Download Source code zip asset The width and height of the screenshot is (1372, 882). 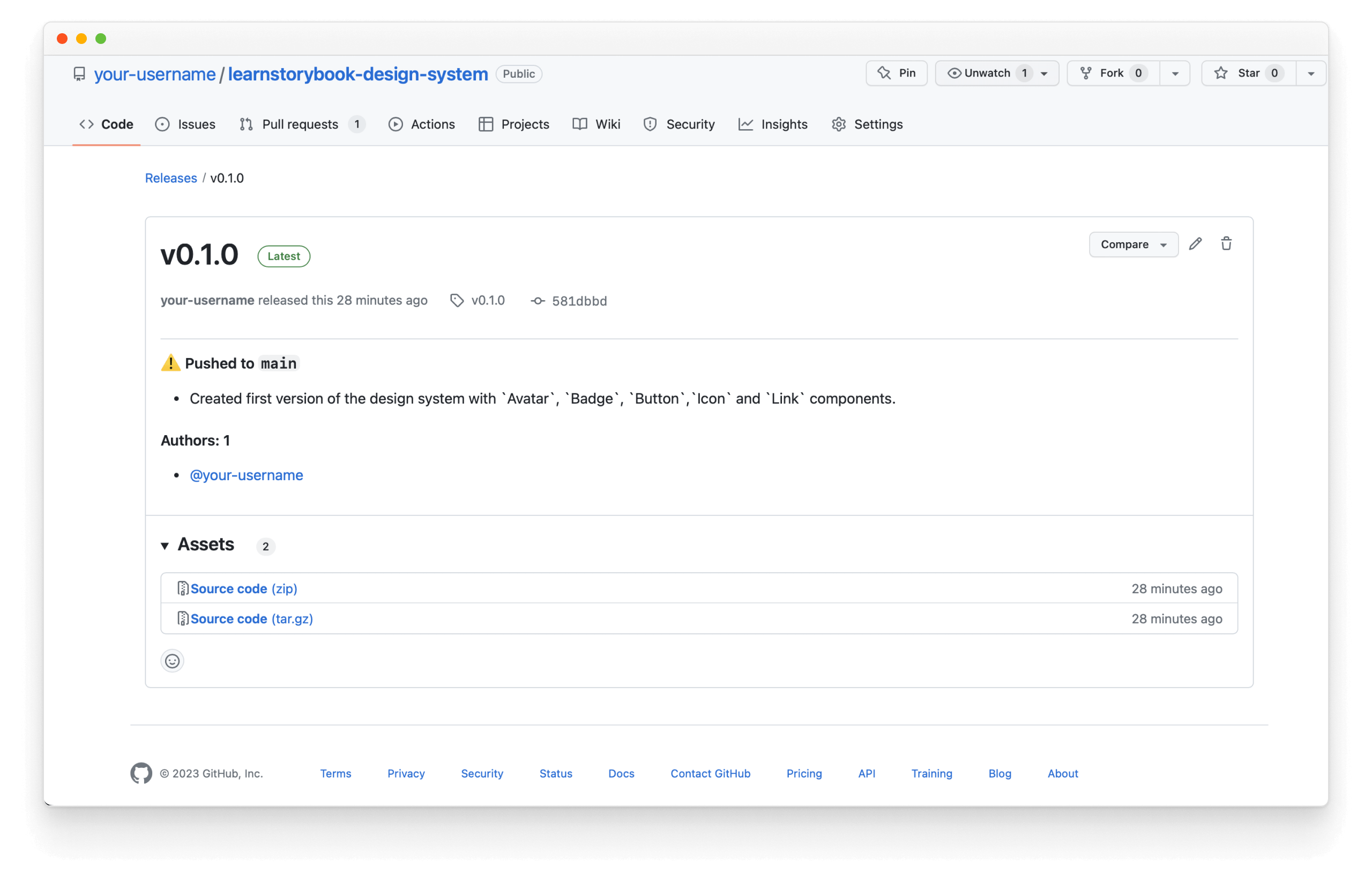pos(244,588)
